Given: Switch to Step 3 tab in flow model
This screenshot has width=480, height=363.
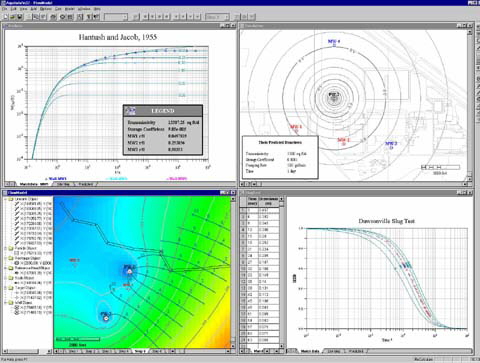Looking at the screenshot, I should pos(106,351).
